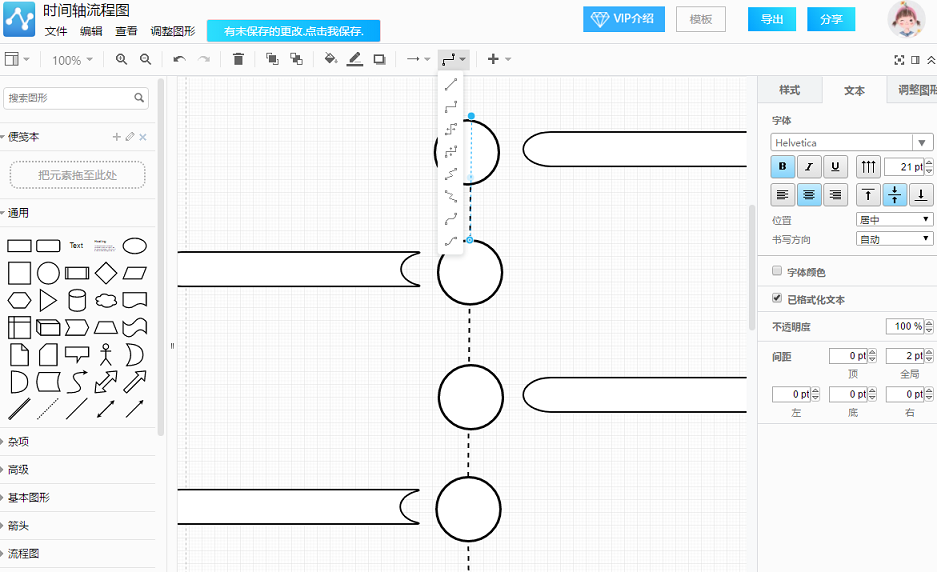This screenshot has height=572, width=937.
Task: Expand the 流程图 shapes section
Action: (24, 553)
